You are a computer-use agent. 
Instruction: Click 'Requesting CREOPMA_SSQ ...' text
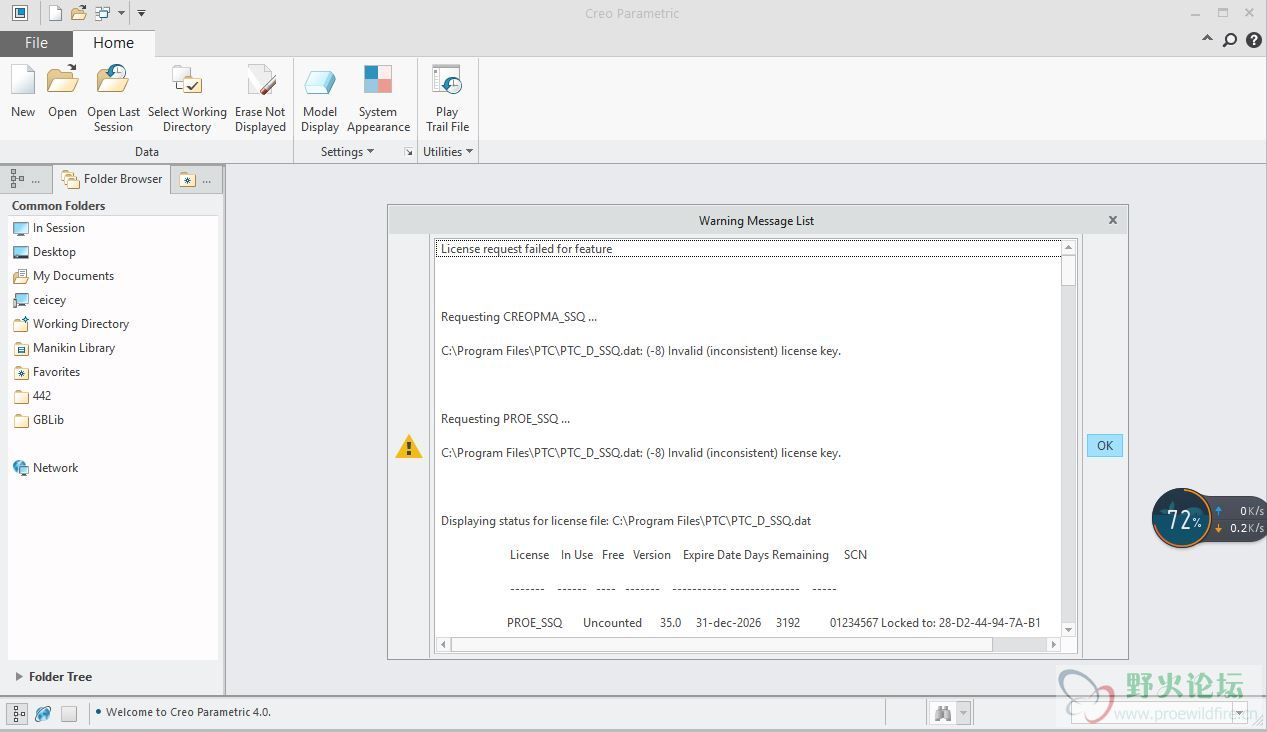point(518,317)
